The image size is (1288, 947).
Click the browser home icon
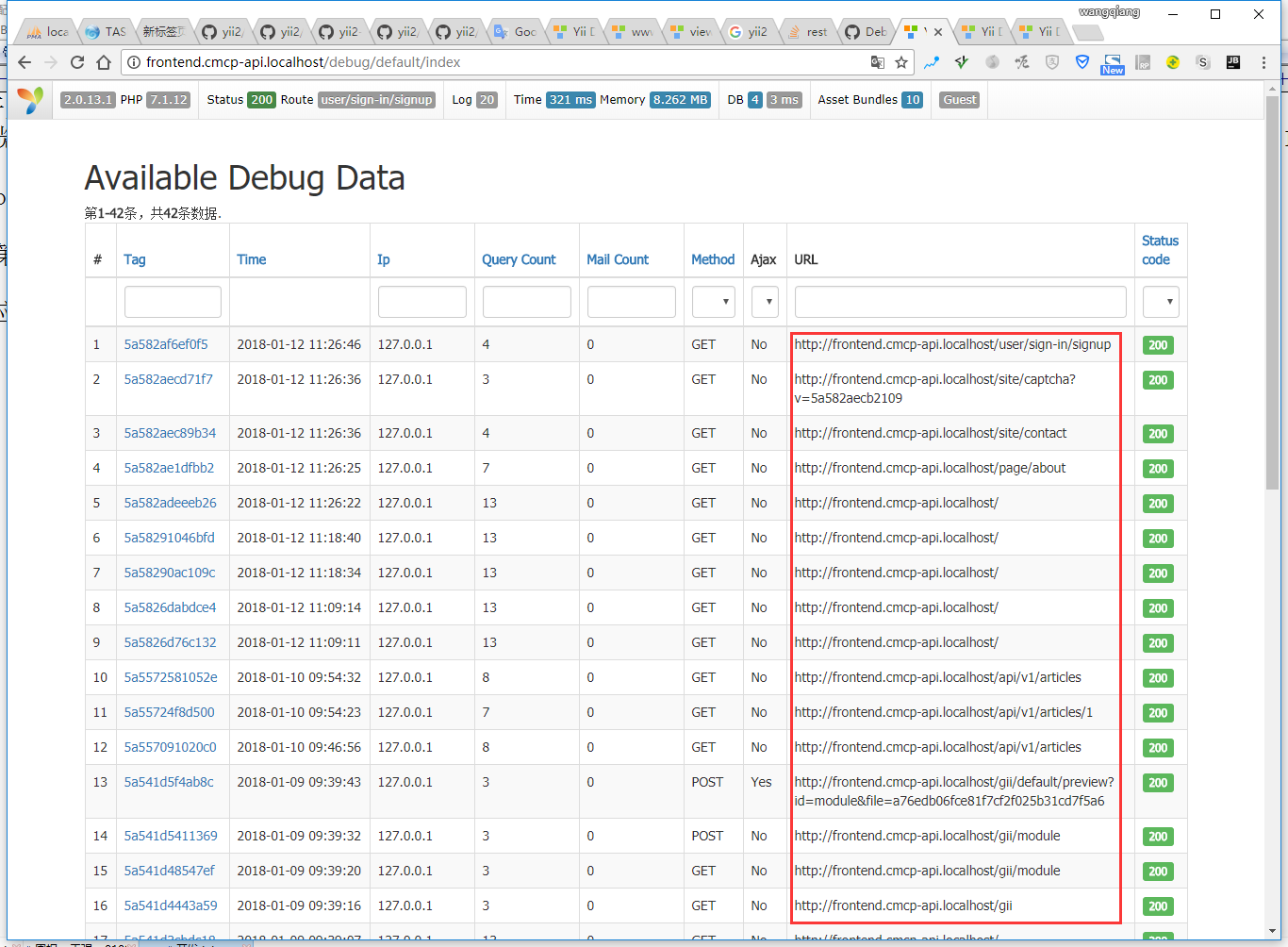105,62
